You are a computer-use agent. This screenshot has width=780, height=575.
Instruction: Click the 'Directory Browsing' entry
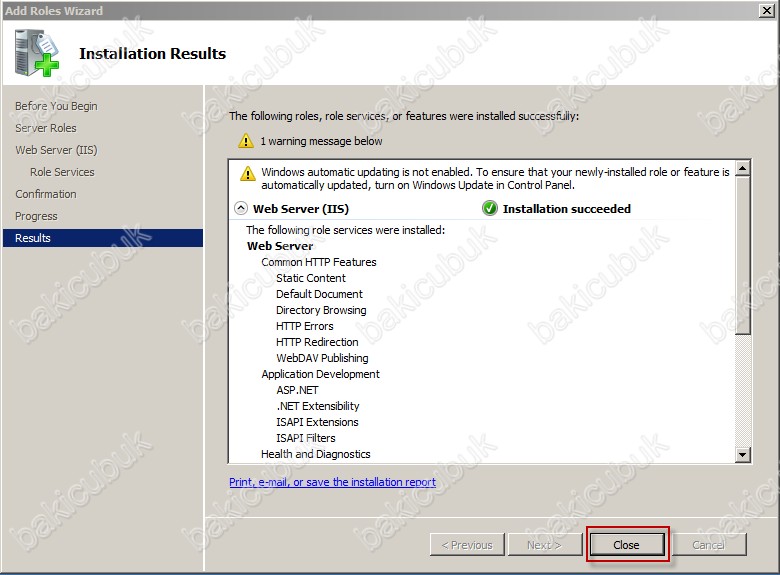click(x=321, y=310)
